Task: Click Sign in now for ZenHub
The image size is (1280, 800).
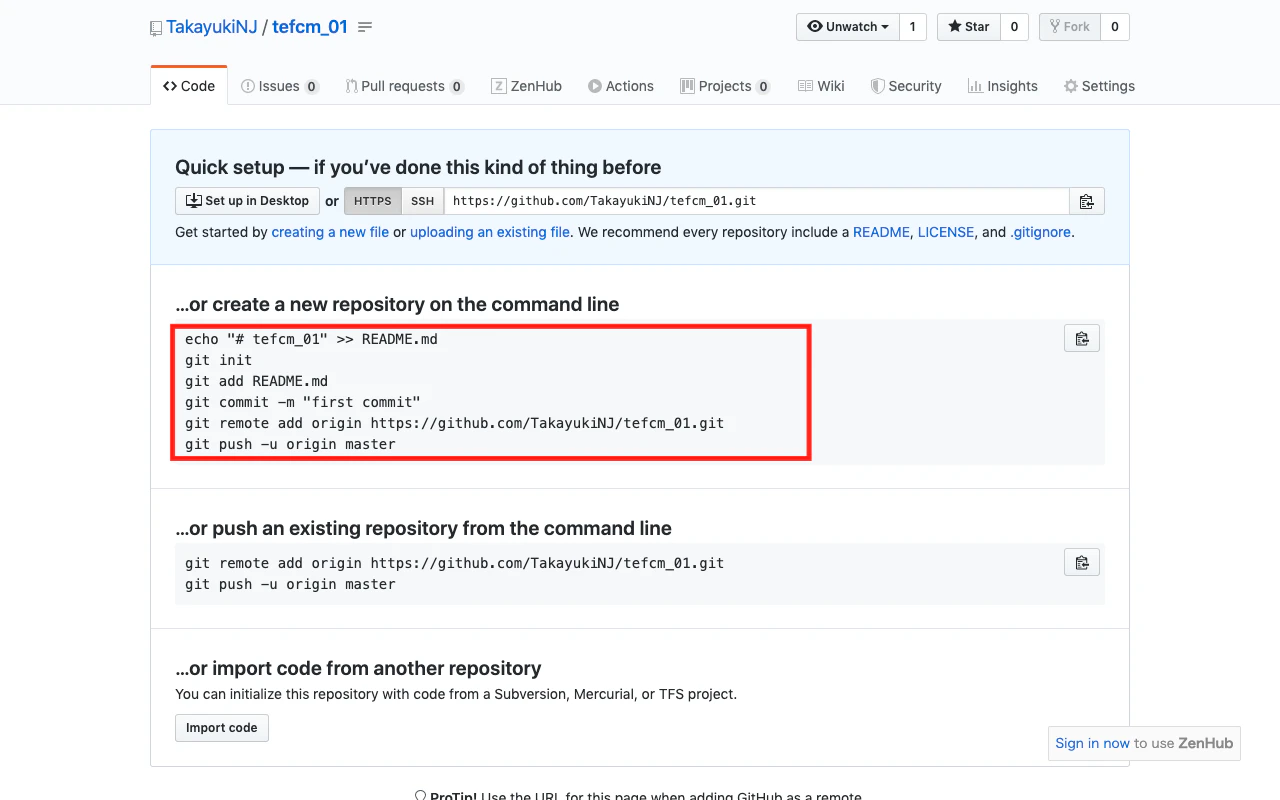Action: coord(1092,743)
